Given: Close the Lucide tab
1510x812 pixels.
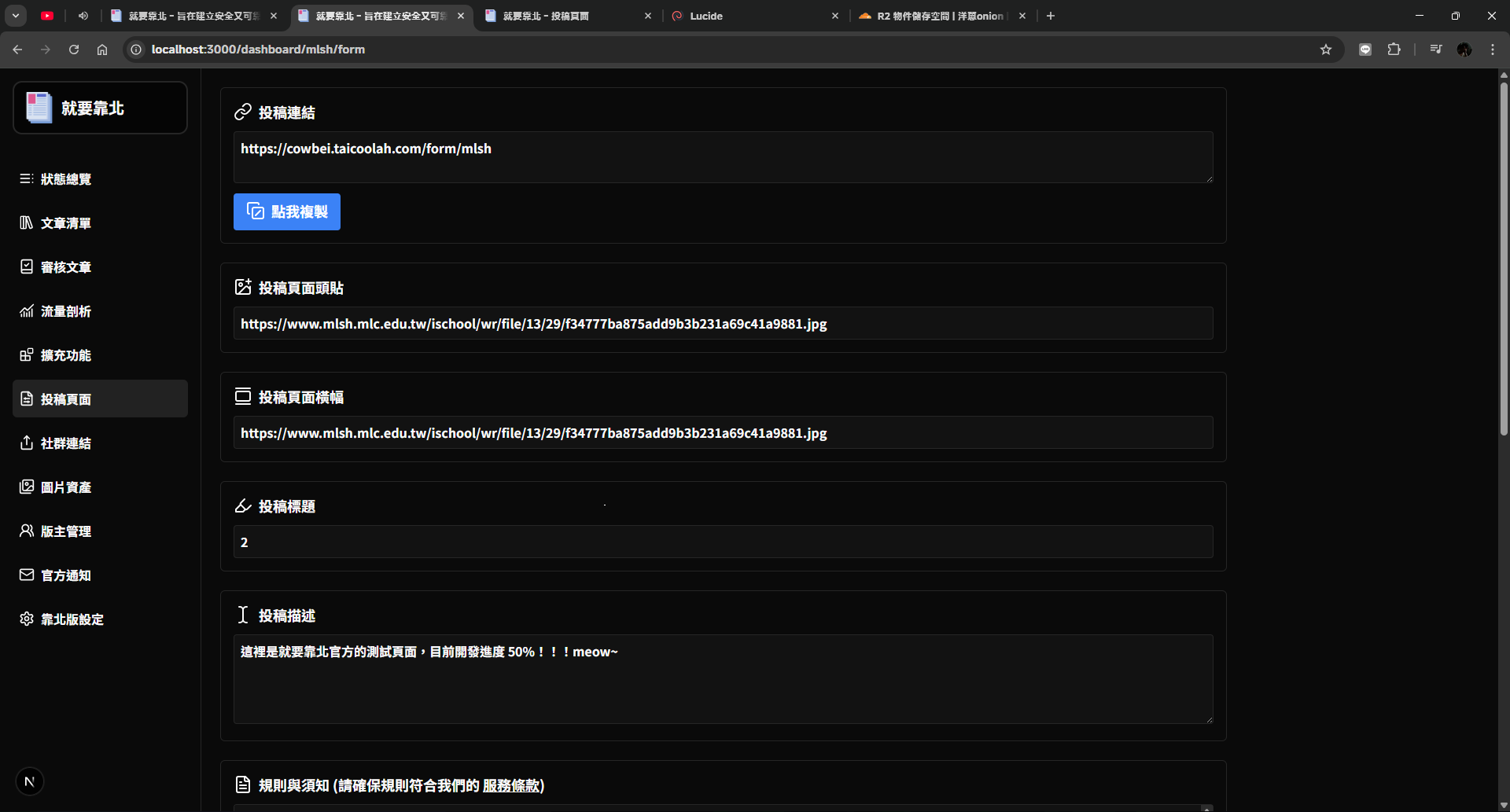Looking at the screenshot, I should pyautogui.click(x=835, y=16).
